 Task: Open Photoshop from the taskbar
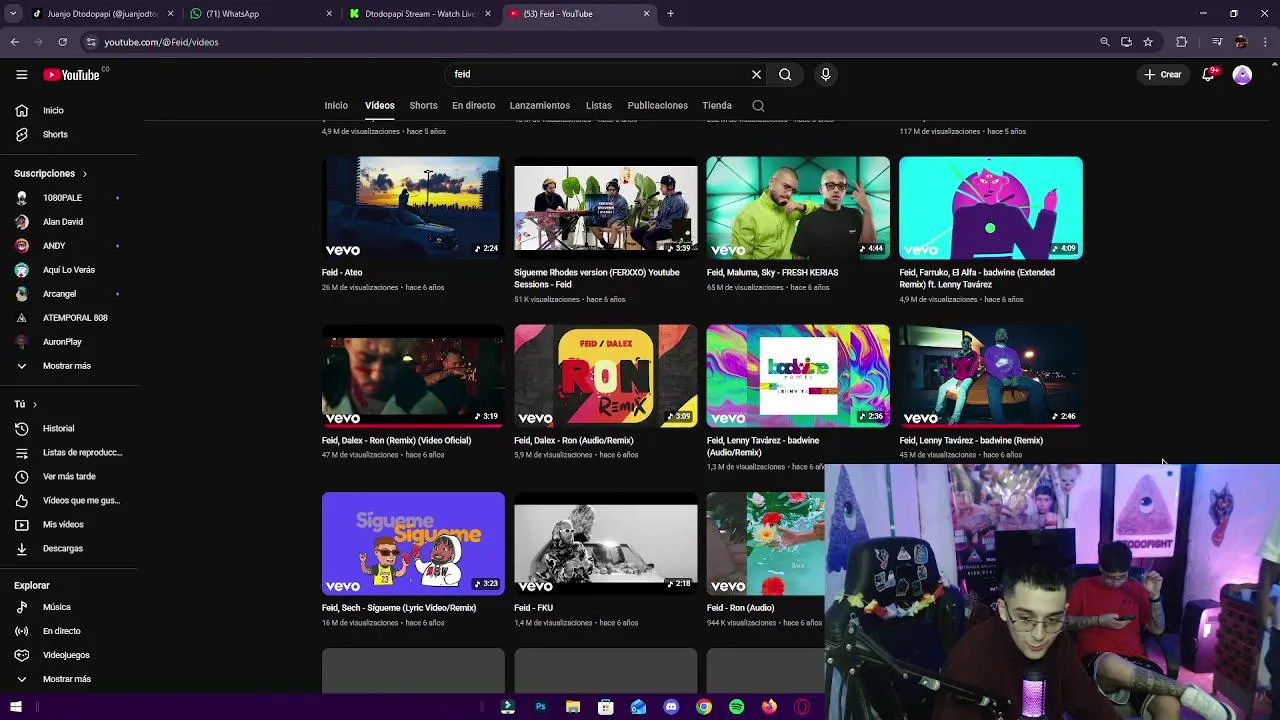point(540,707)
